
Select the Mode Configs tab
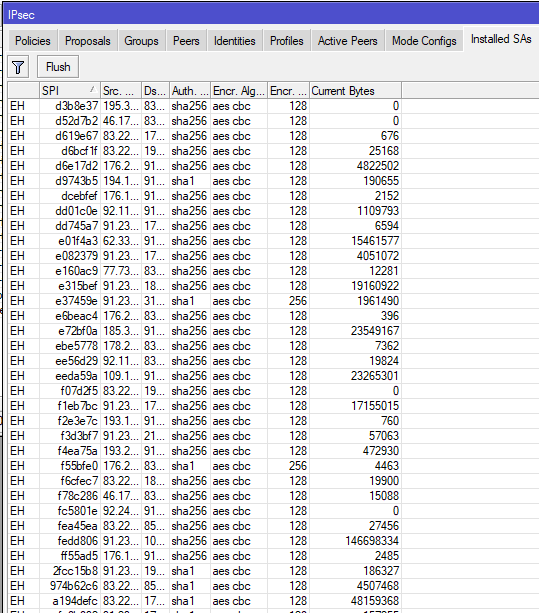(x=424, y=41)
